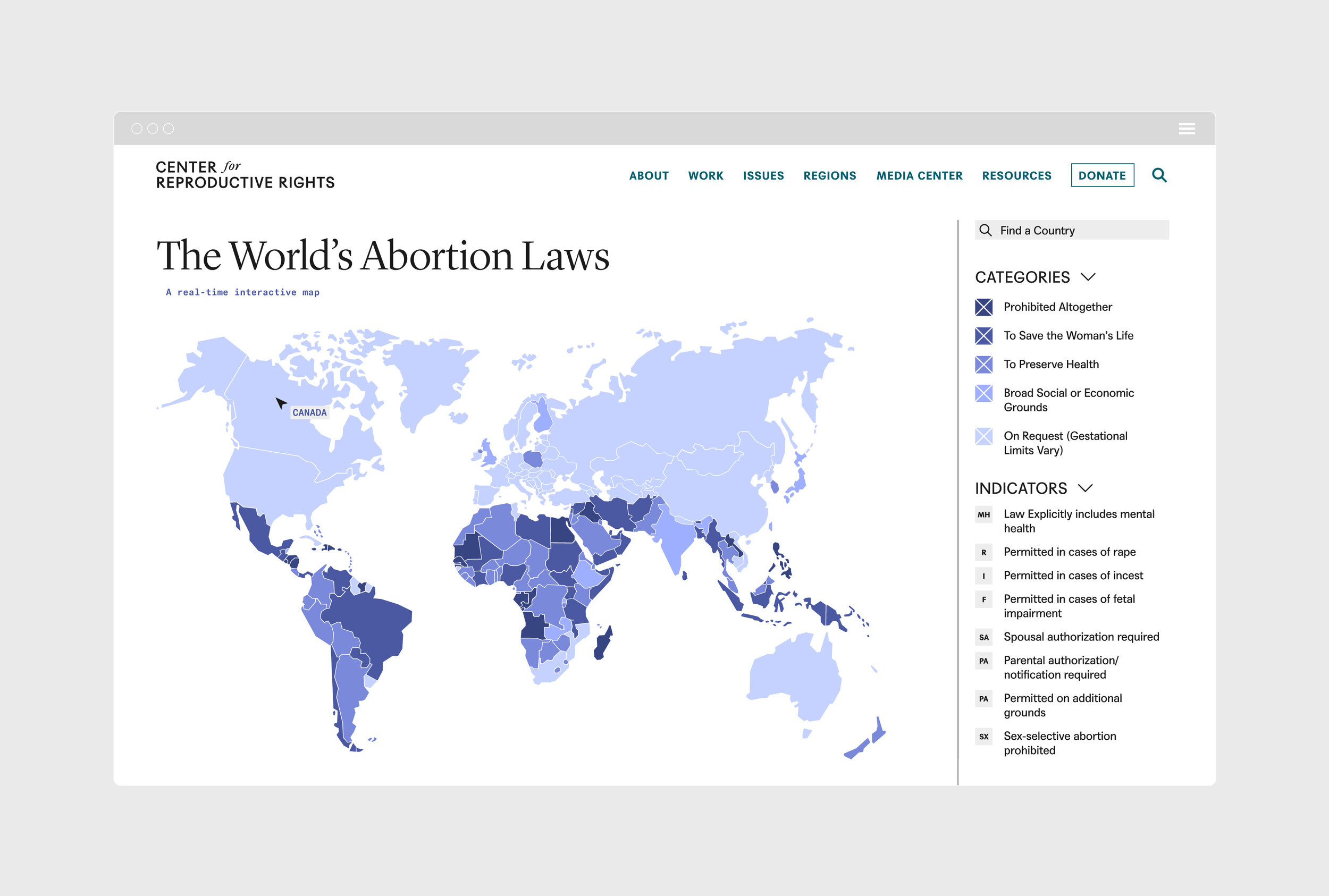The height and width of the screenshot is (896, 1329).
Task: Click the I incest indicator icon
Action: coord(983,576)
